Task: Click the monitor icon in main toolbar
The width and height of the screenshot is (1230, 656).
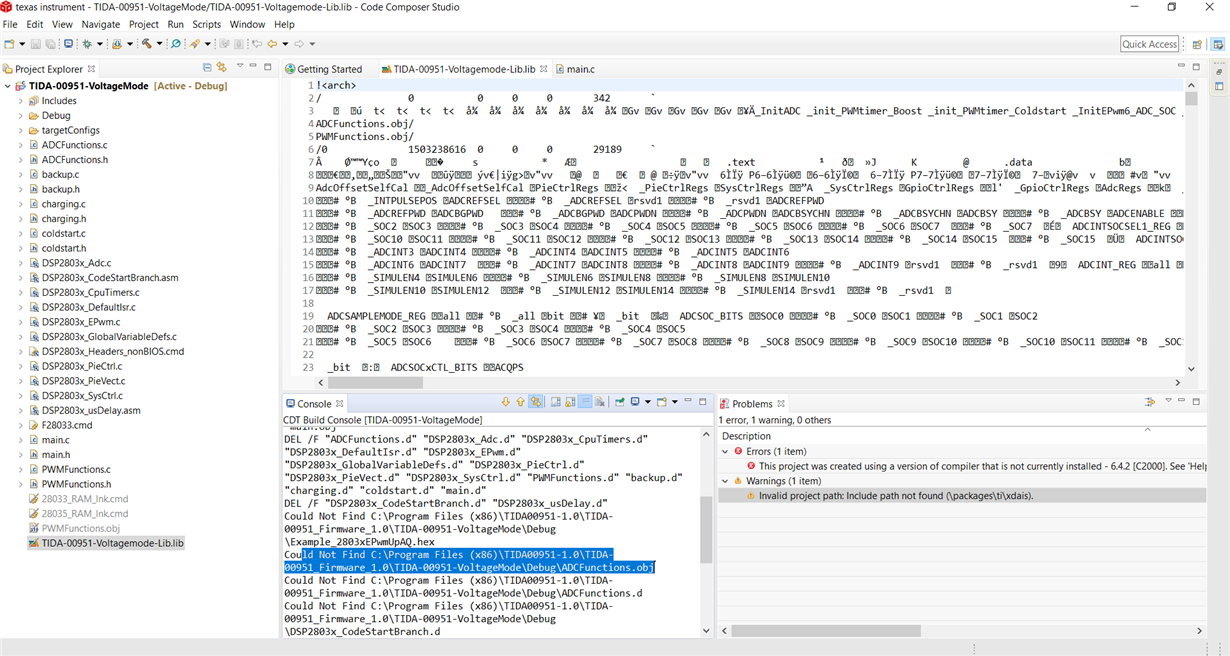Action: 68,44
